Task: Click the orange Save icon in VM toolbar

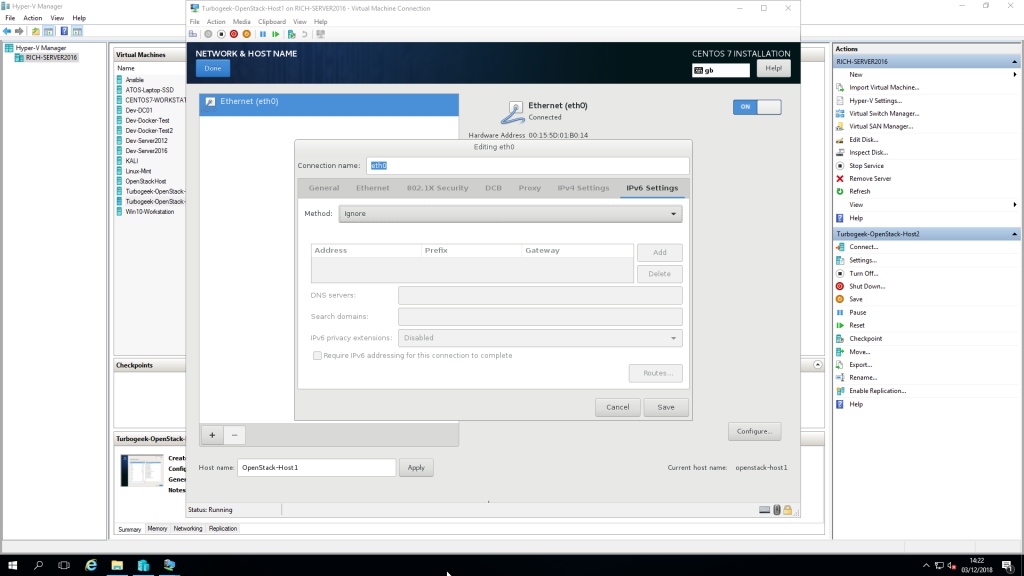Action: (247, 34)
